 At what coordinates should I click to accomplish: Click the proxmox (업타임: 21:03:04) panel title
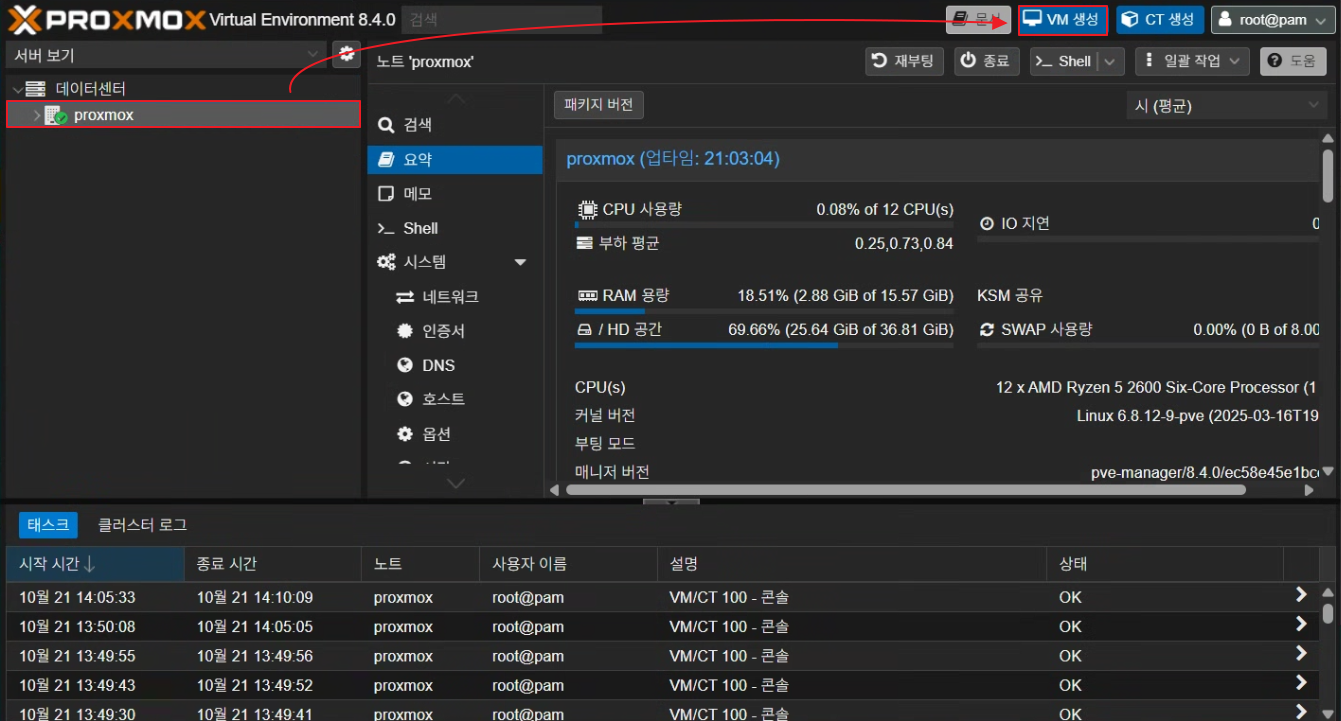point(673,159)
